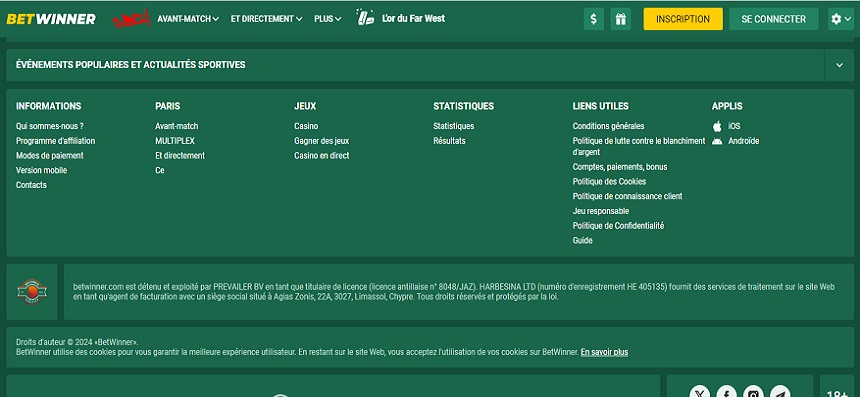The image size is (860, 397).
Task: Click En savoir plus cookies link
Action: [x=604, y=352]
